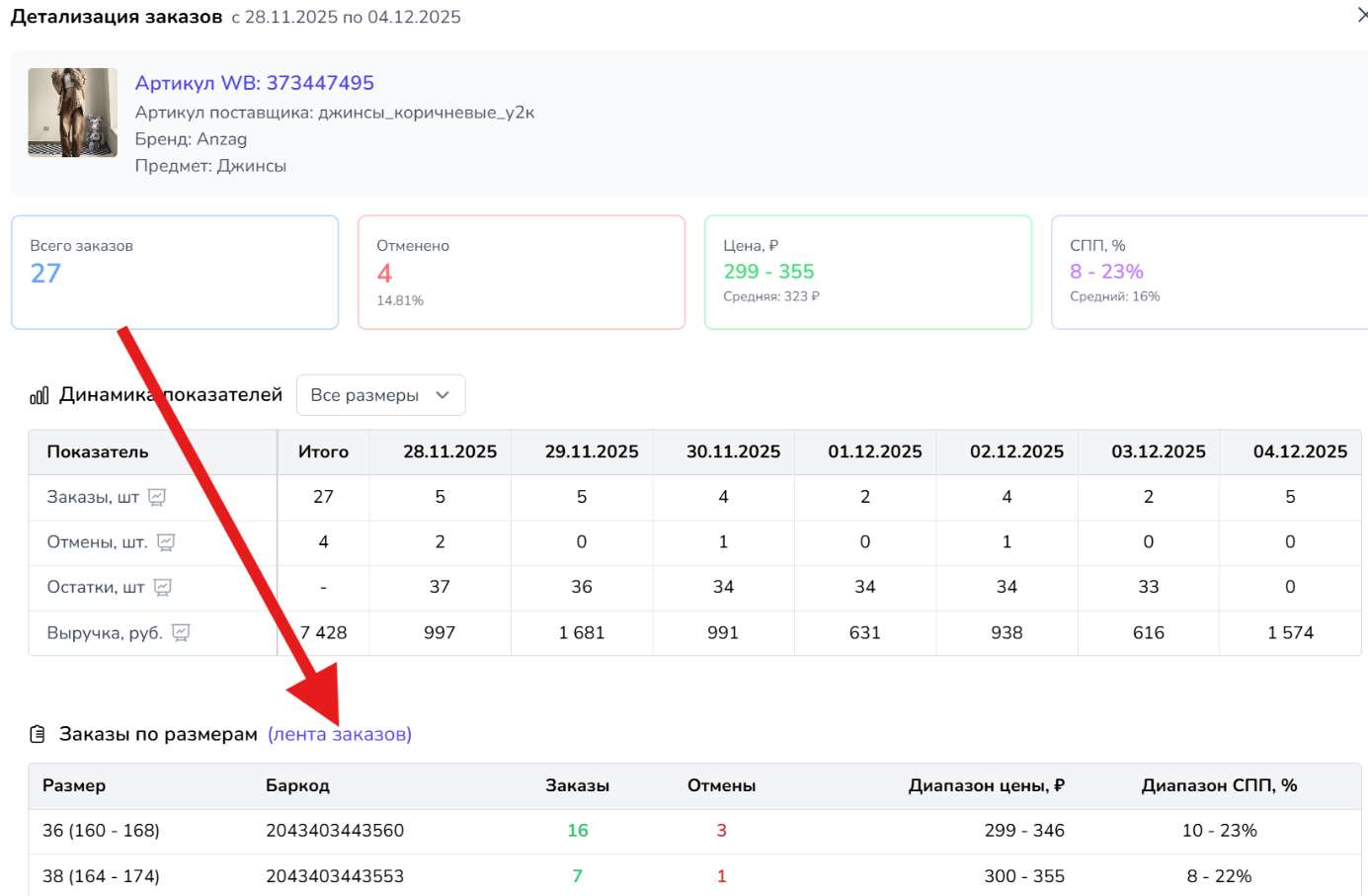Open the Все размеры dropdown

tap(379, 395)
